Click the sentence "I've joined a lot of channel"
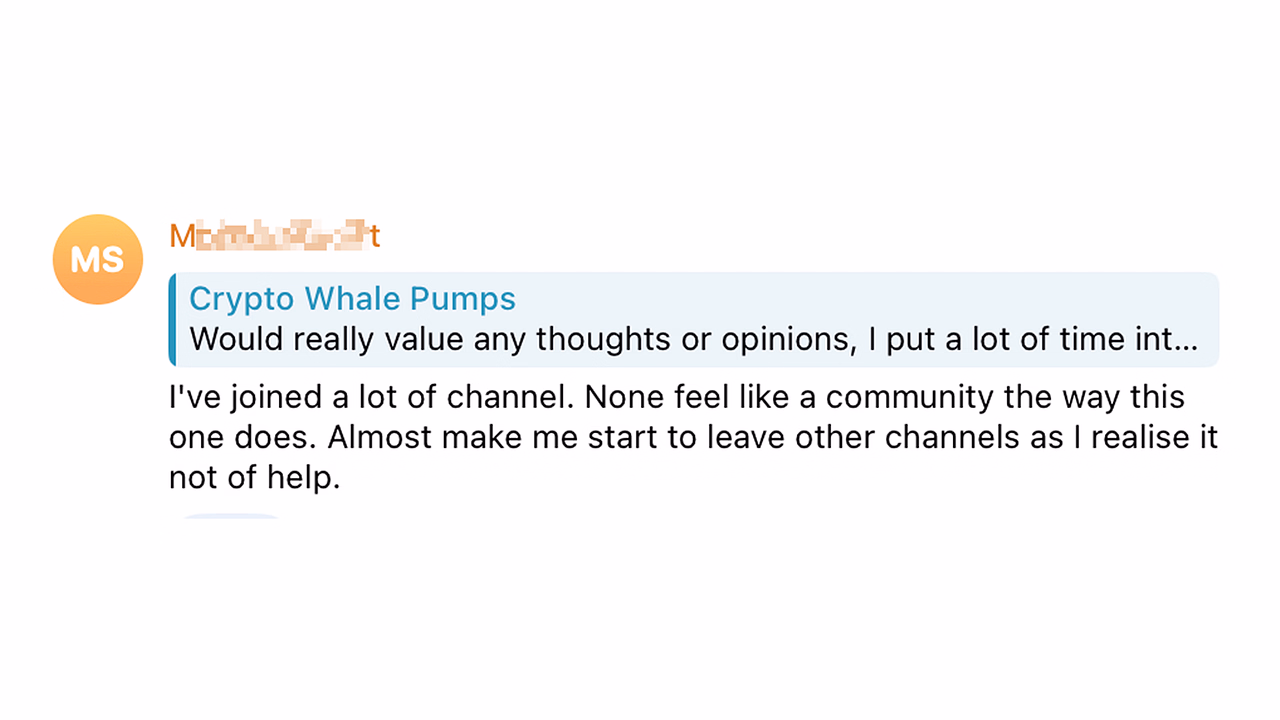Screen dimensions: 1280x720 [x=372, y=397]
